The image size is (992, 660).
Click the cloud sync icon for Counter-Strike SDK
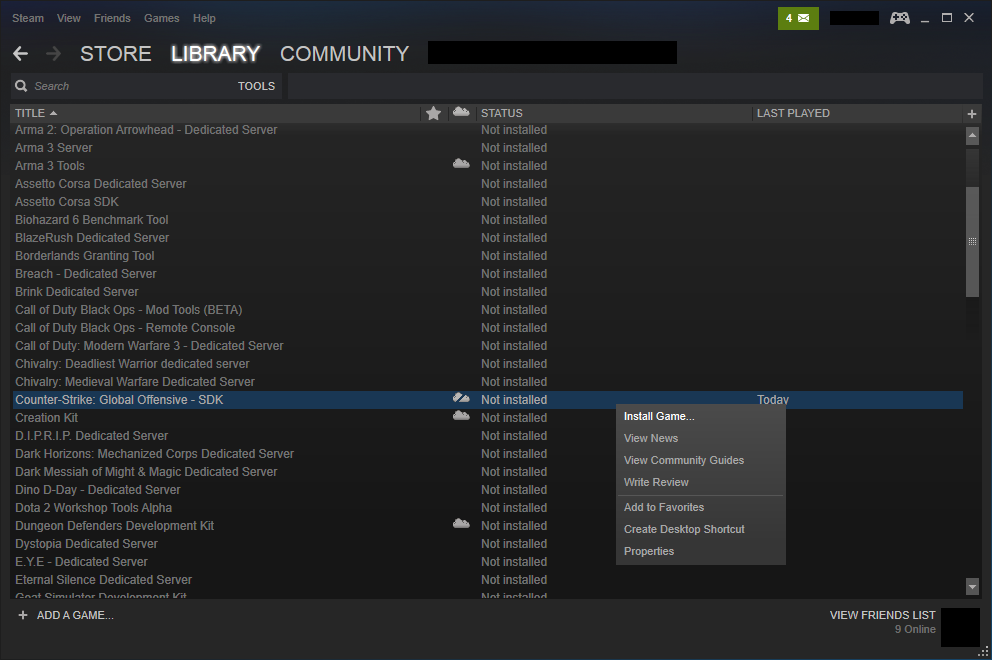point(461,398)
